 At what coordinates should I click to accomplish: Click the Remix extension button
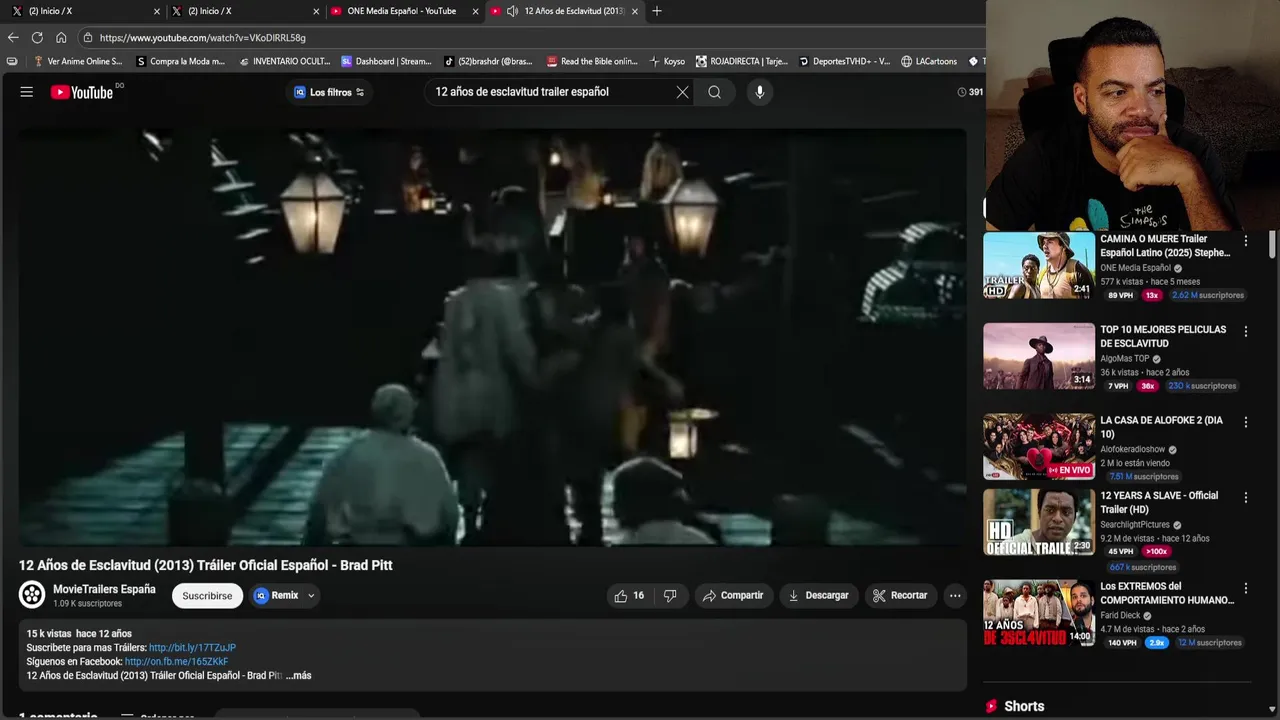pos(276,595)
